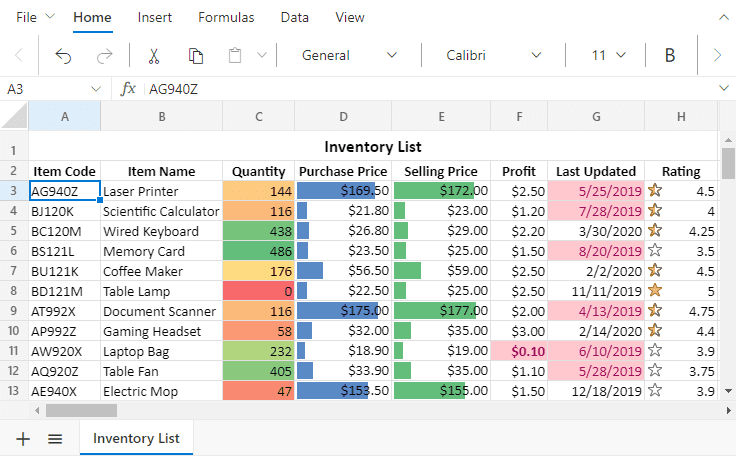Click the horizontal scrollbar thumb
Viewport: 736px width, 457px height.
[81, 411]
